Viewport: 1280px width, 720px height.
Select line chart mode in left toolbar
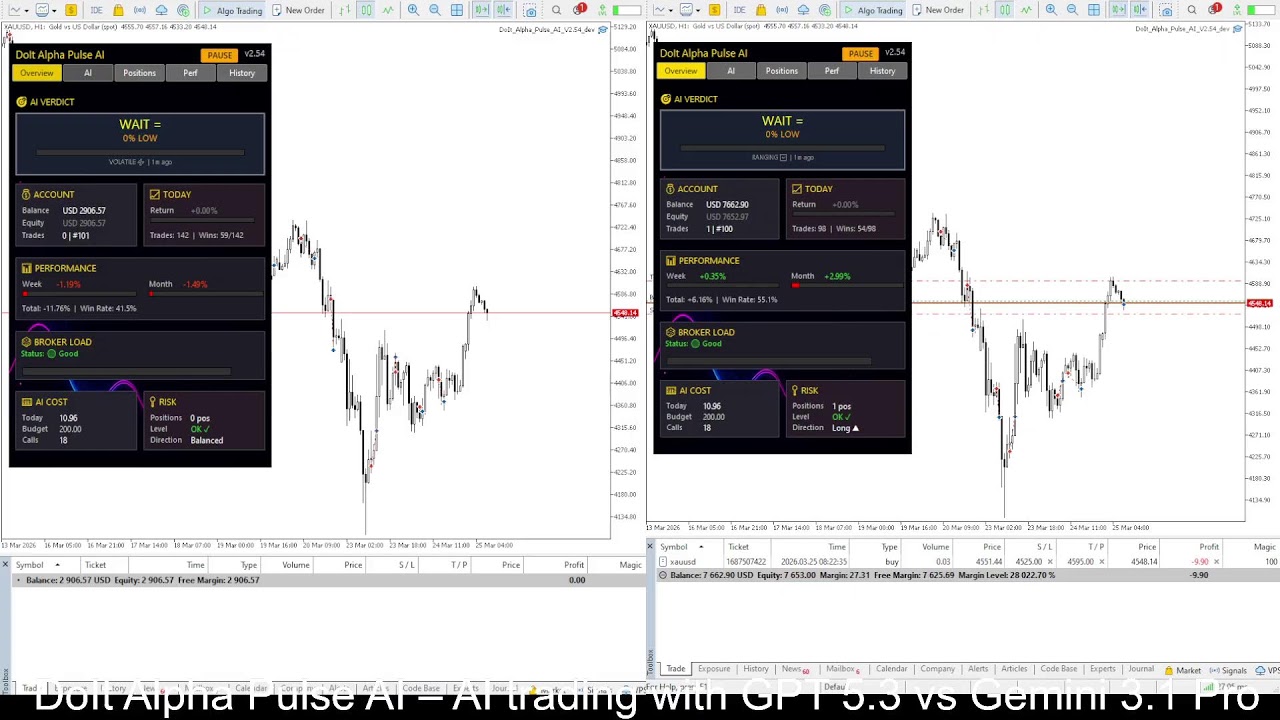(x=388, y=10)
